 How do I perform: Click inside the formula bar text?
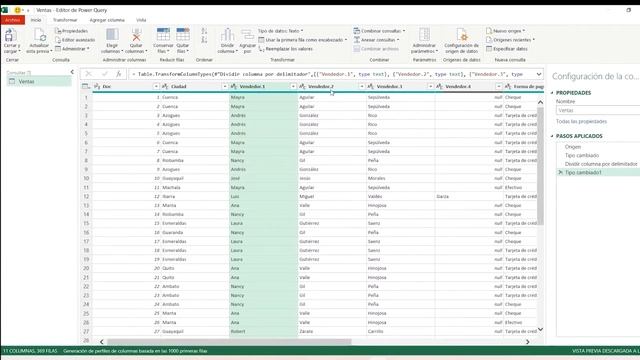pos(331,74)
